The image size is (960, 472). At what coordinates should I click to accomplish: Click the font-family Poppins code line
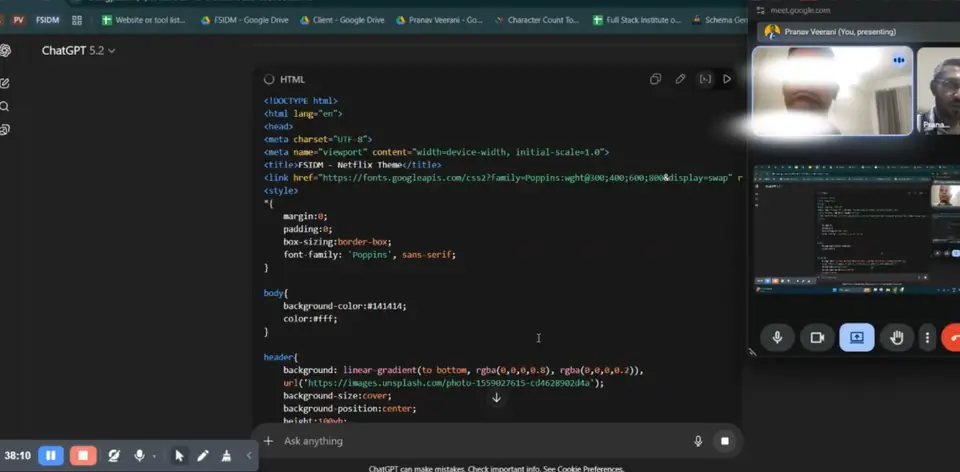(x=369, y=254)
